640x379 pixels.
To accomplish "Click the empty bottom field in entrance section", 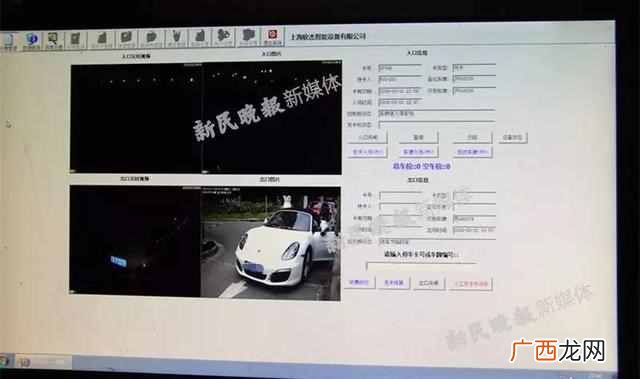I will (437, 124).
